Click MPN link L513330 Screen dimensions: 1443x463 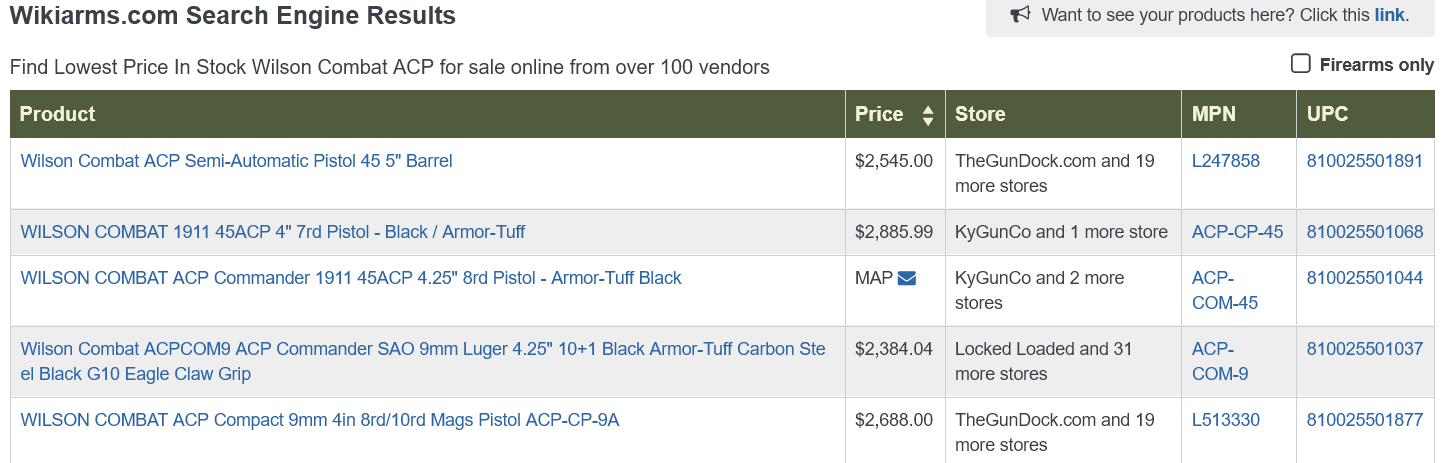[x=1225, y=420]
